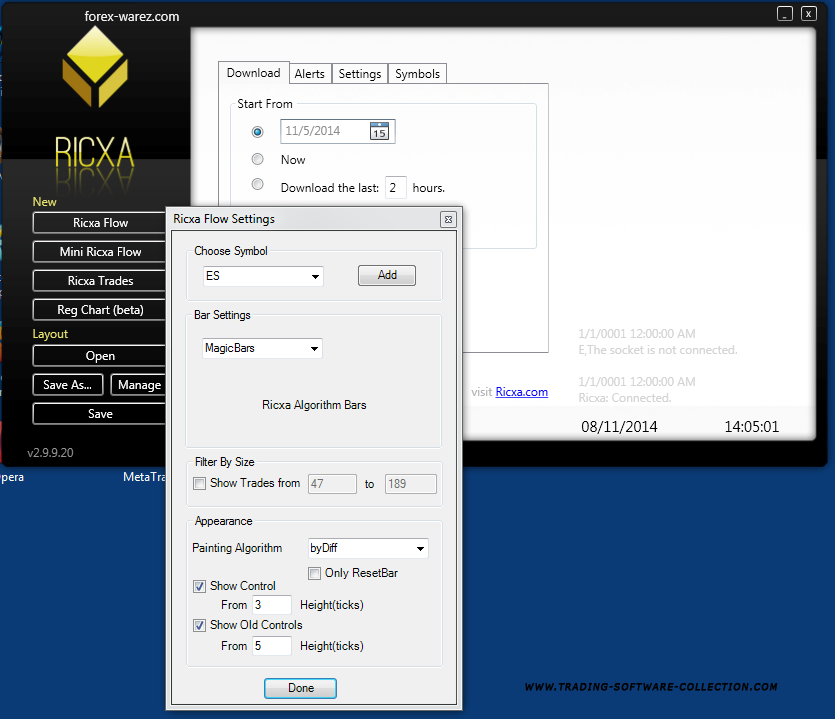Switch to the Alerts tab

click(310, 74)
